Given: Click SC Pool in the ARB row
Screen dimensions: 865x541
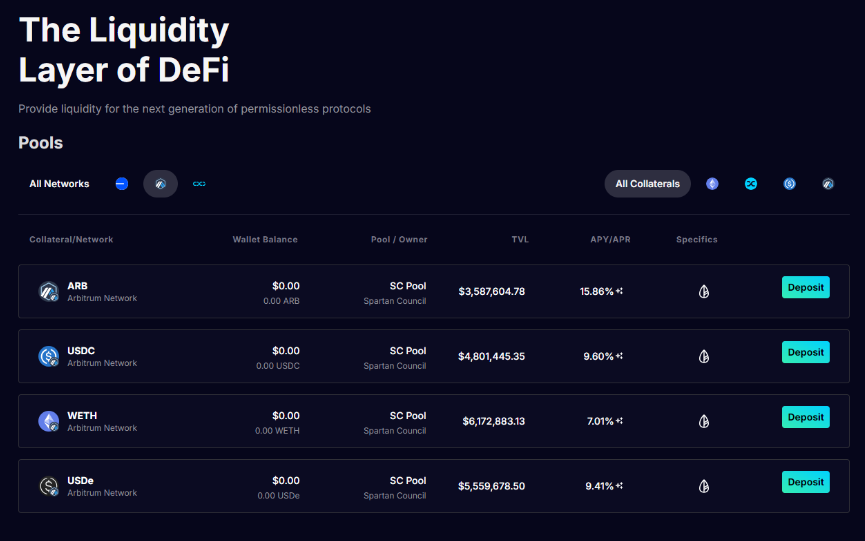Looking at the screenshot, I should [x=408, y=286].
